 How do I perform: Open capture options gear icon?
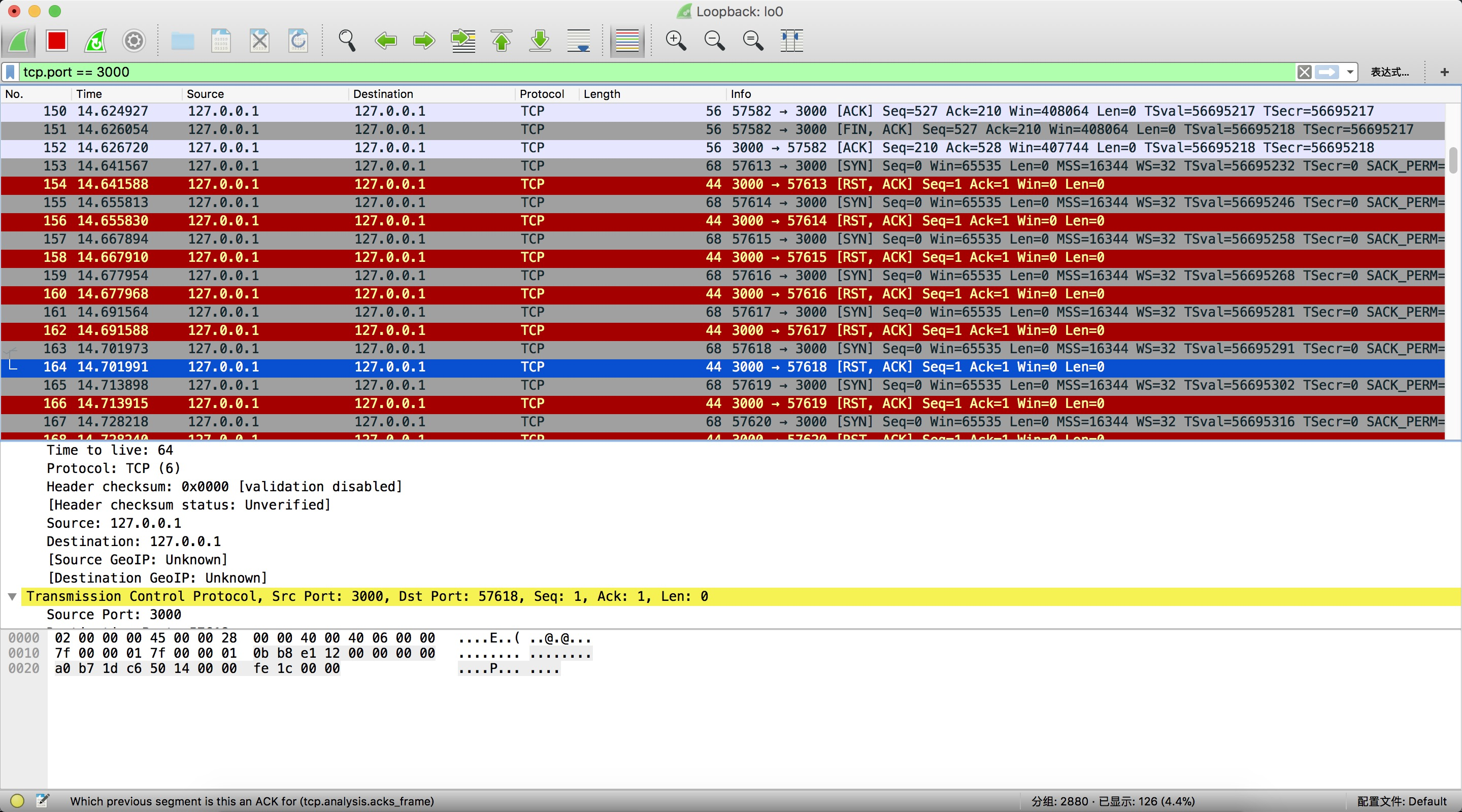[134, 41]
